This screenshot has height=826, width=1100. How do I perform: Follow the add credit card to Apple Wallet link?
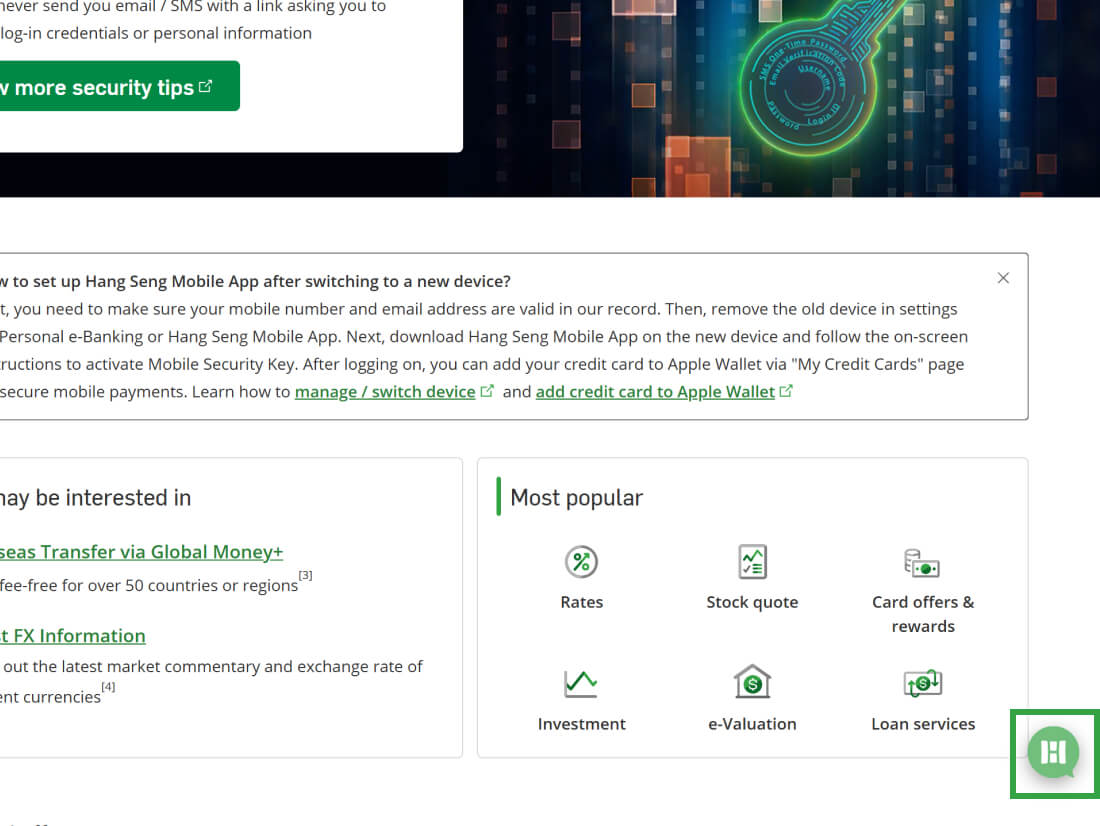coord(655,392)
